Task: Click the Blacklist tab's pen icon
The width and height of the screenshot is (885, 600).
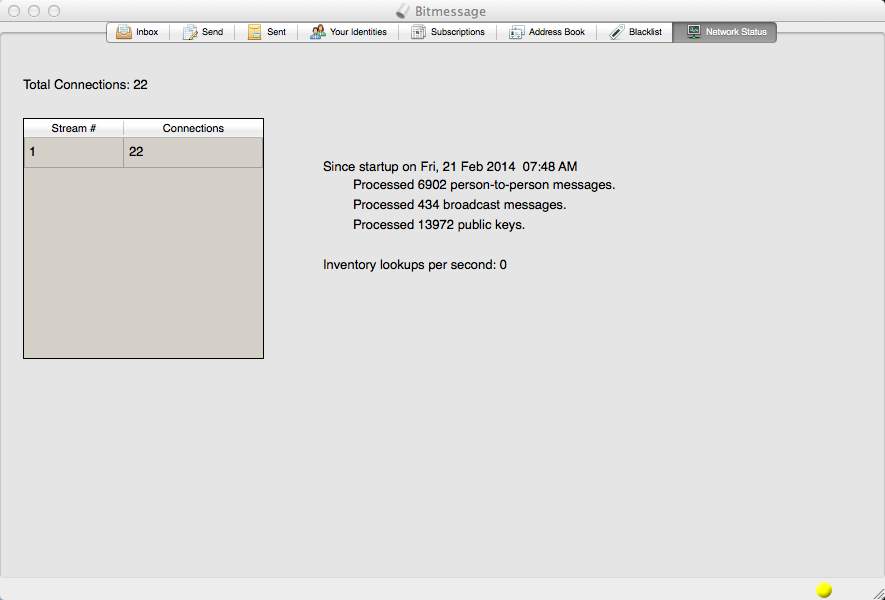Action: 617,32
